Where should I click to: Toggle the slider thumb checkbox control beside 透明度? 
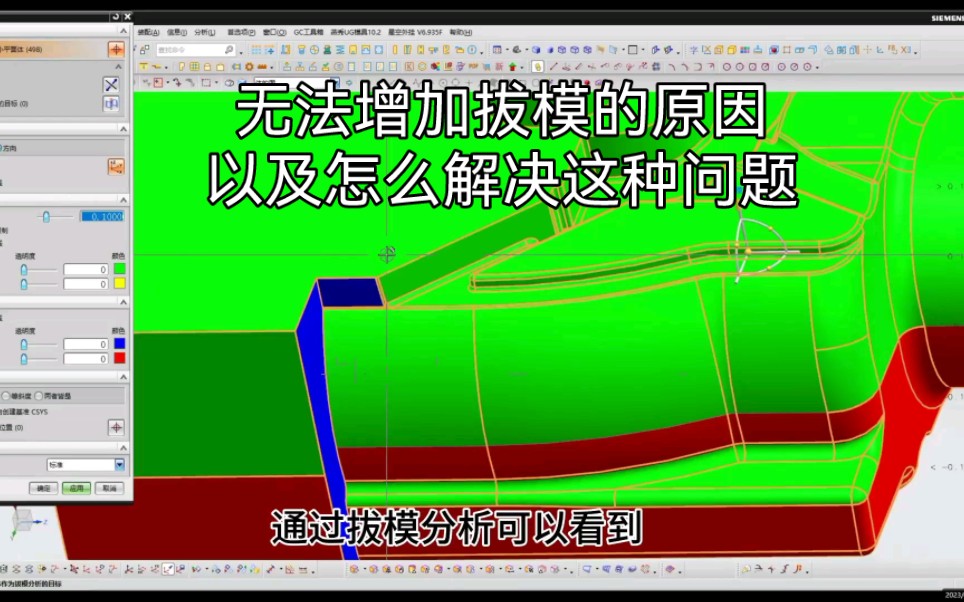24,269
